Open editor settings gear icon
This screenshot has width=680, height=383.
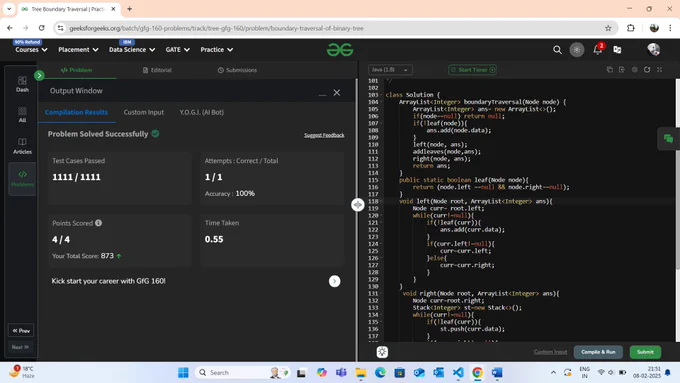(x=634, y=69)
